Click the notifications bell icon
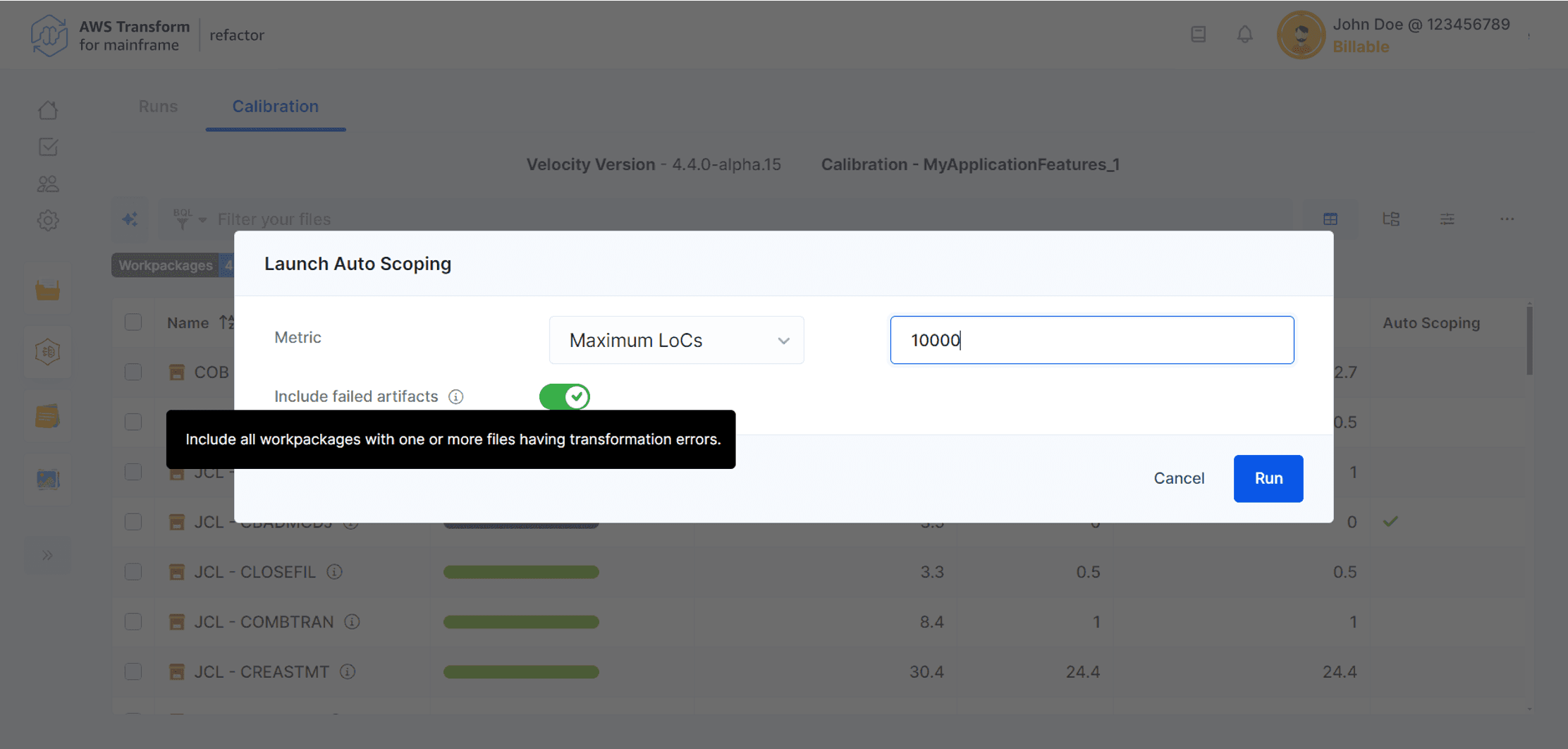The width and height of the screenshot is (1568, 749). pyautogui.click(x=1244, y=35)
